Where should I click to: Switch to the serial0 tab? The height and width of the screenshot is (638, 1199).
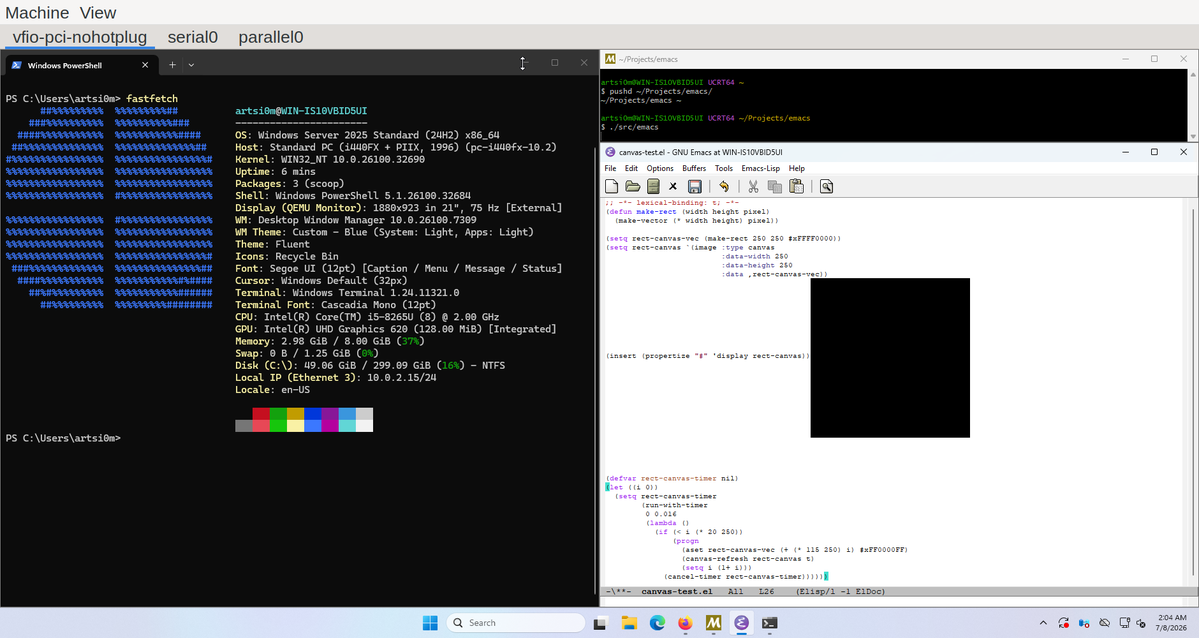coord(193,37)
